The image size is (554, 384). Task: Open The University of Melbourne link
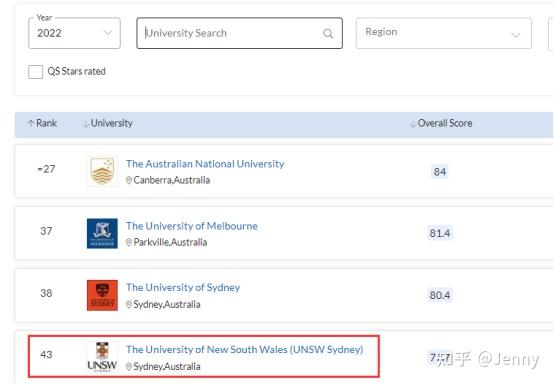pos(192,226)
